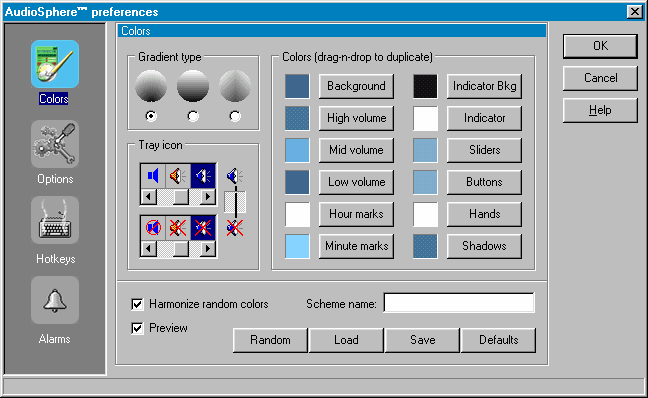This screenshot has width=648, height=398.
Task: Click the Sliders button
Action: (x=484, y=150)
